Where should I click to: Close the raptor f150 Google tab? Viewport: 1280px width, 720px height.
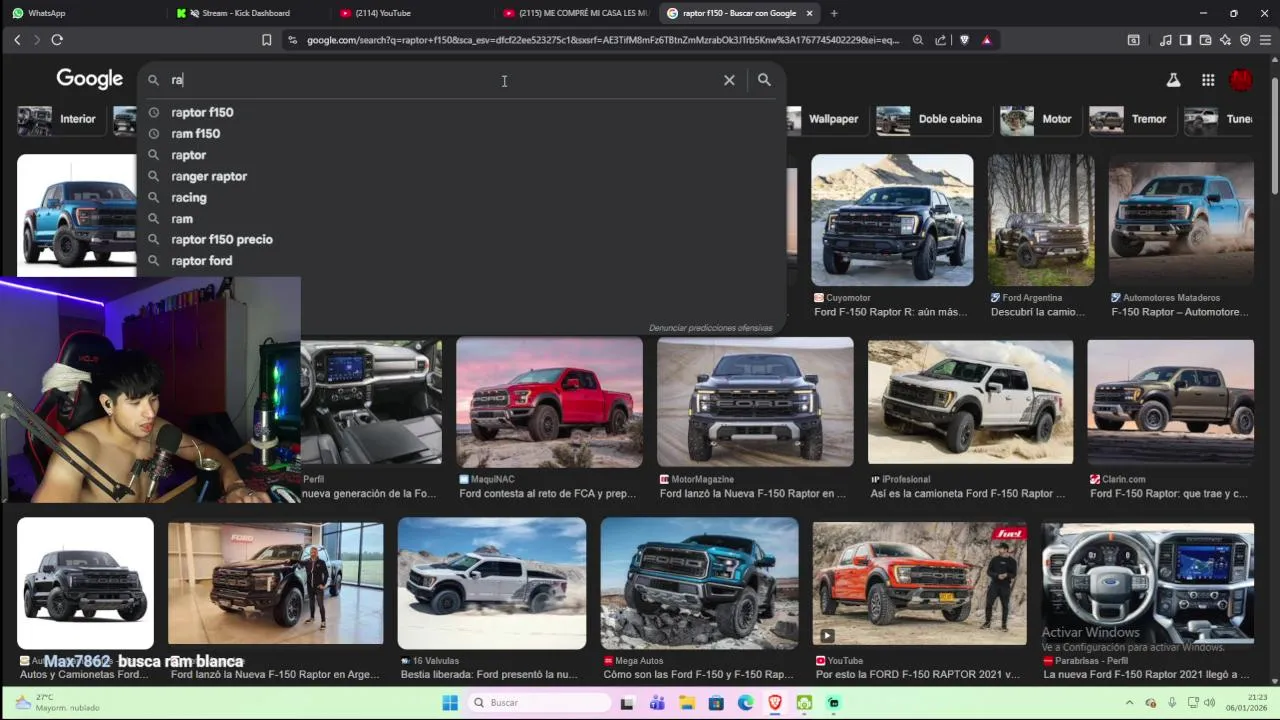809,13
